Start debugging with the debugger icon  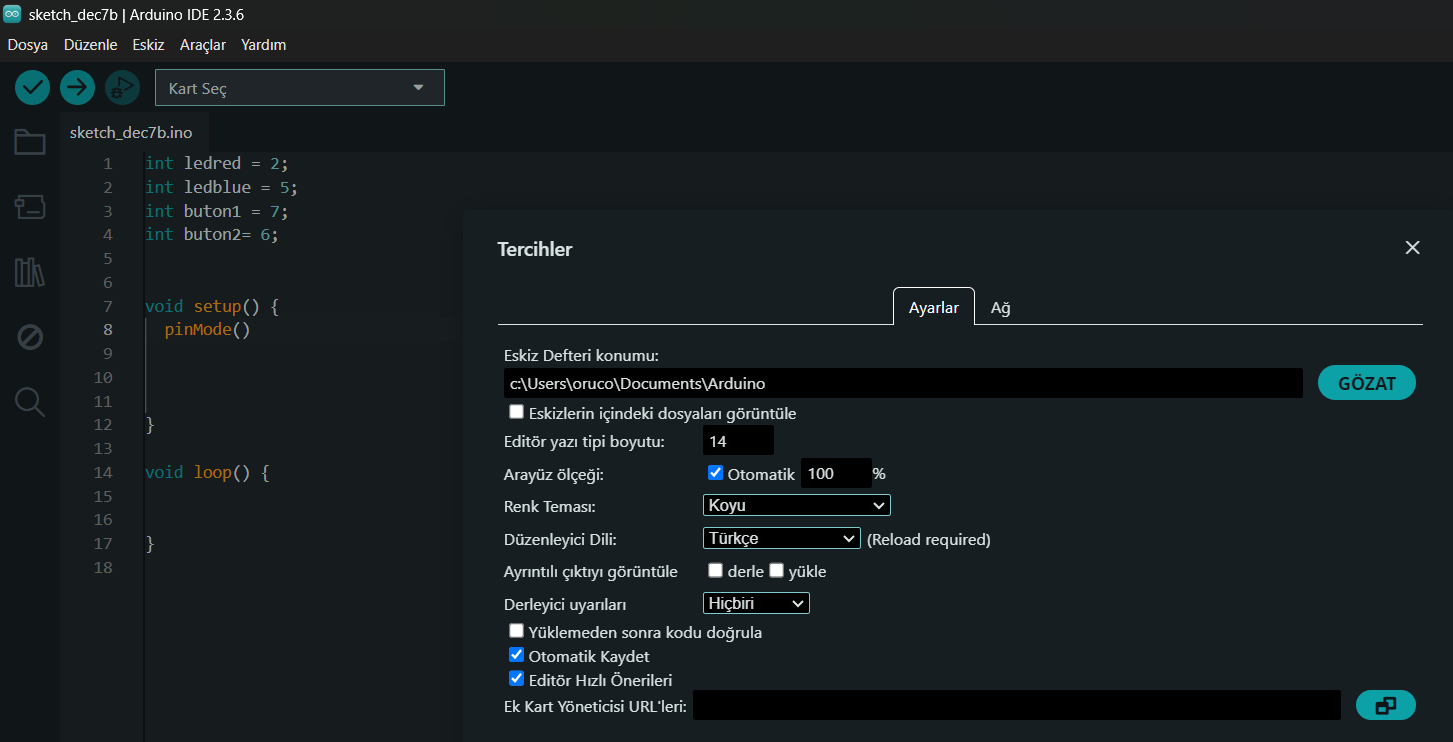[122, 88]
